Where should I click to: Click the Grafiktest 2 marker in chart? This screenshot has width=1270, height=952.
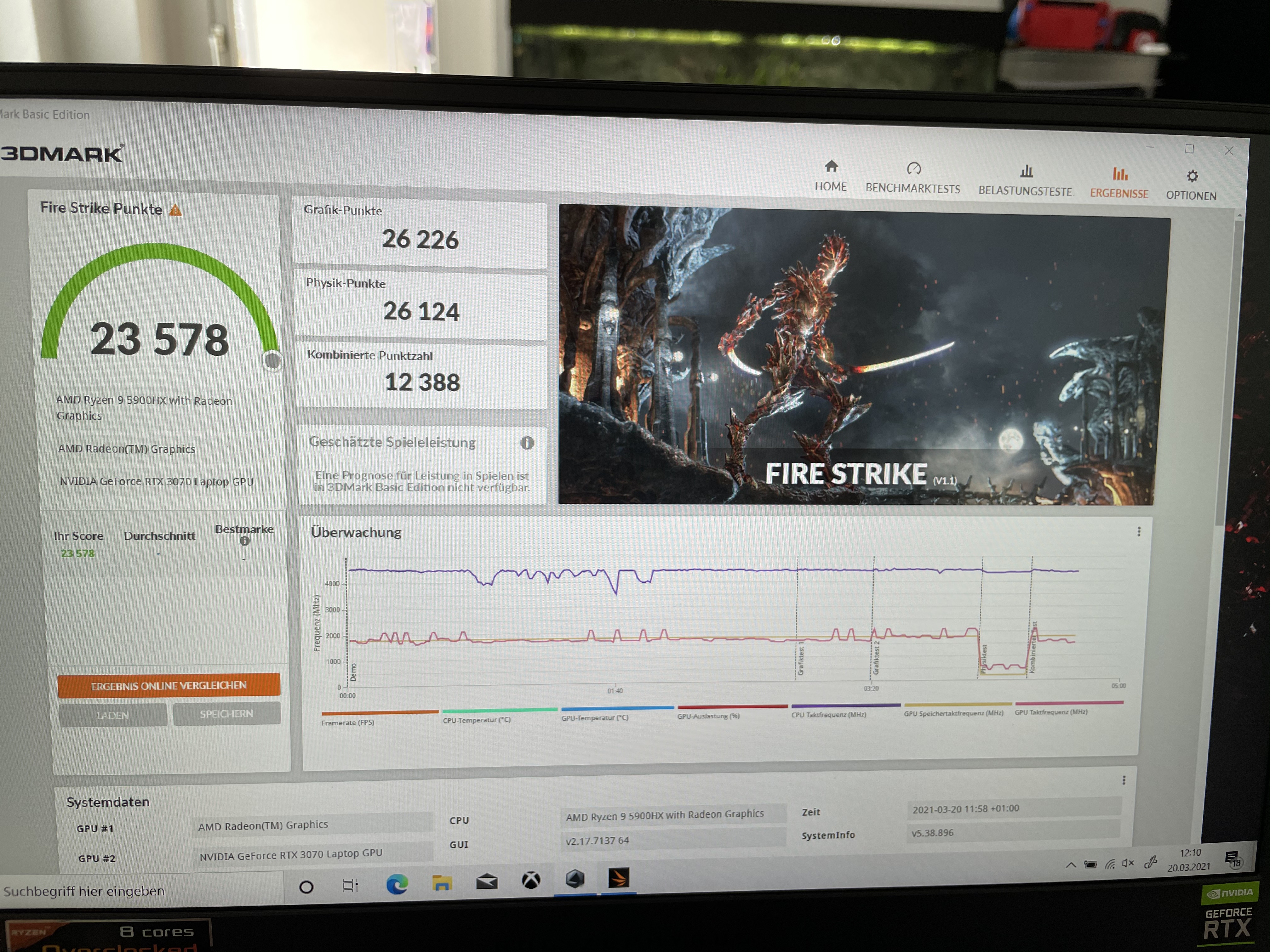coord(876,658)
